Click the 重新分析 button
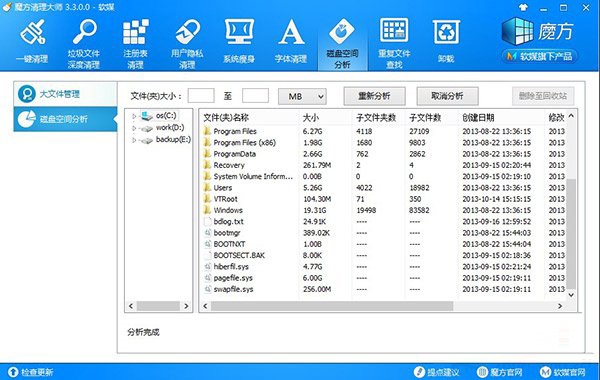Viewport: 600px width, 380px height. pyautogui.click(x=374, y=96)
